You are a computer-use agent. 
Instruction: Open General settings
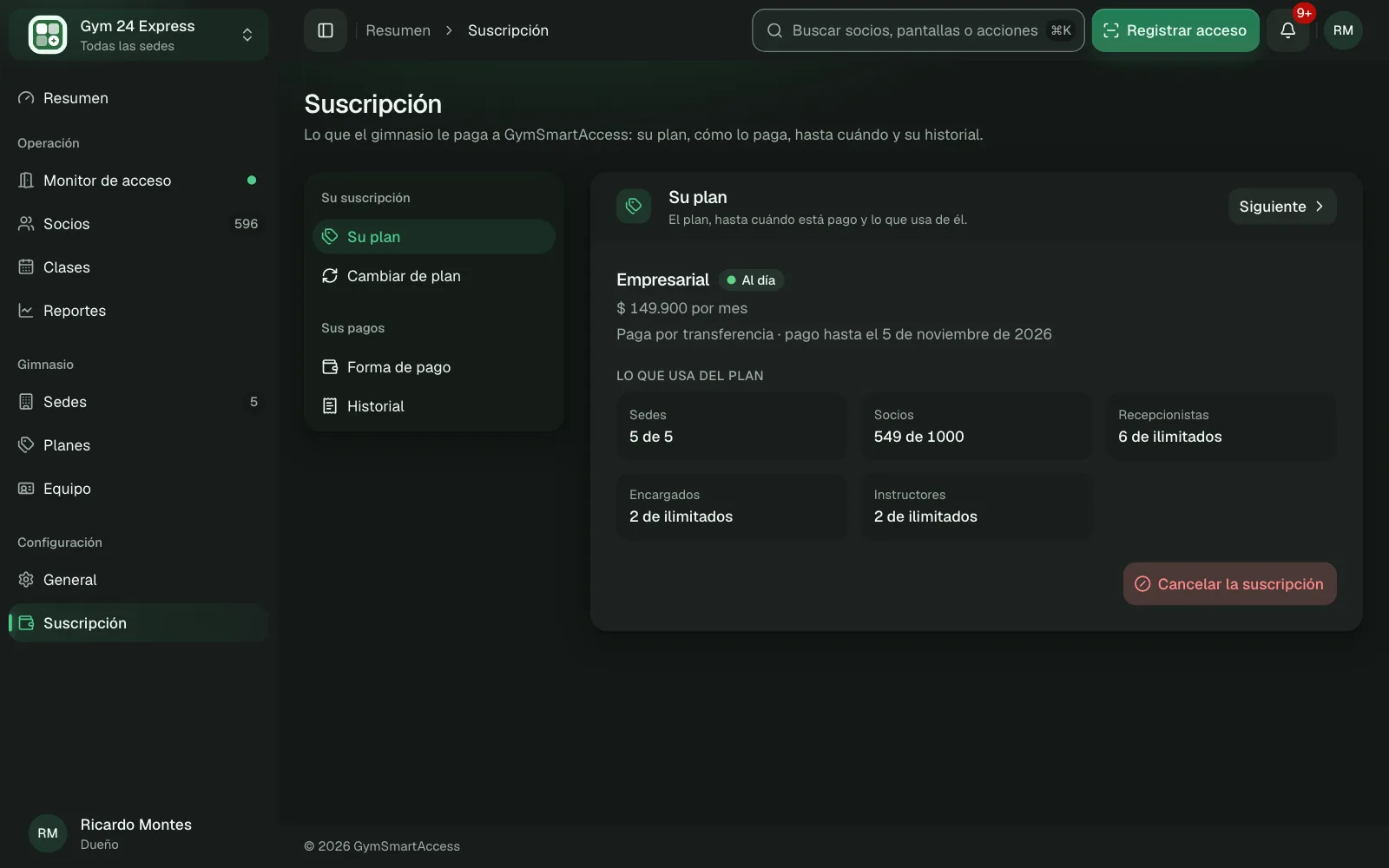pos(139,580)
